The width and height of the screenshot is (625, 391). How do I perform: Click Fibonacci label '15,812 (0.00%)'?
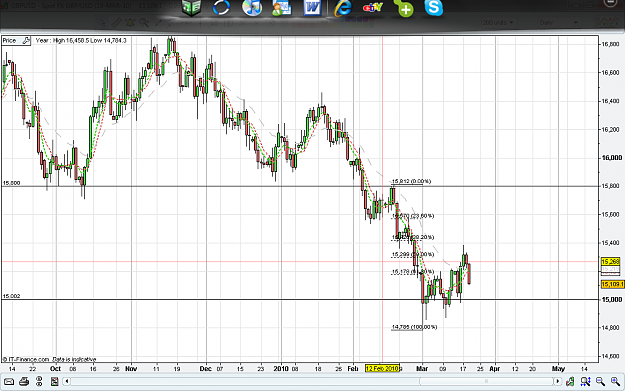tap(411, 181)
